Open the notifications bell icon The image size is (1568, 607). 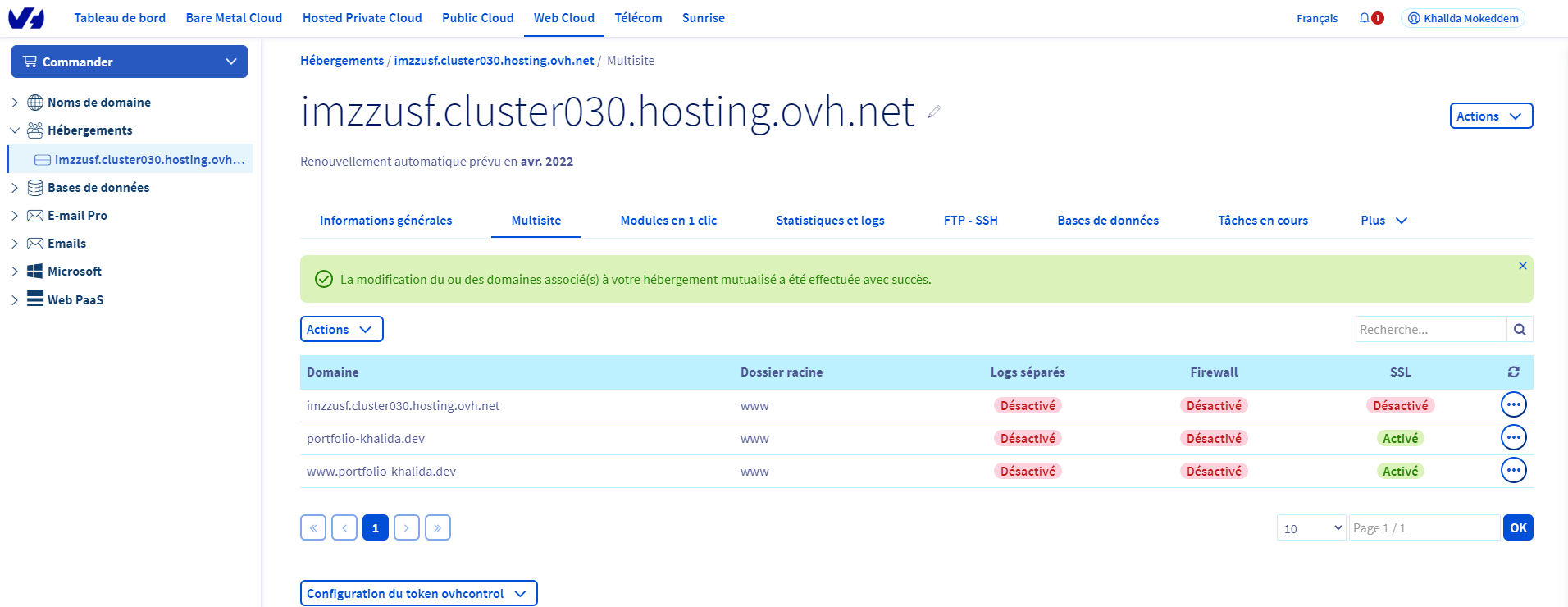coord(1365,18)
